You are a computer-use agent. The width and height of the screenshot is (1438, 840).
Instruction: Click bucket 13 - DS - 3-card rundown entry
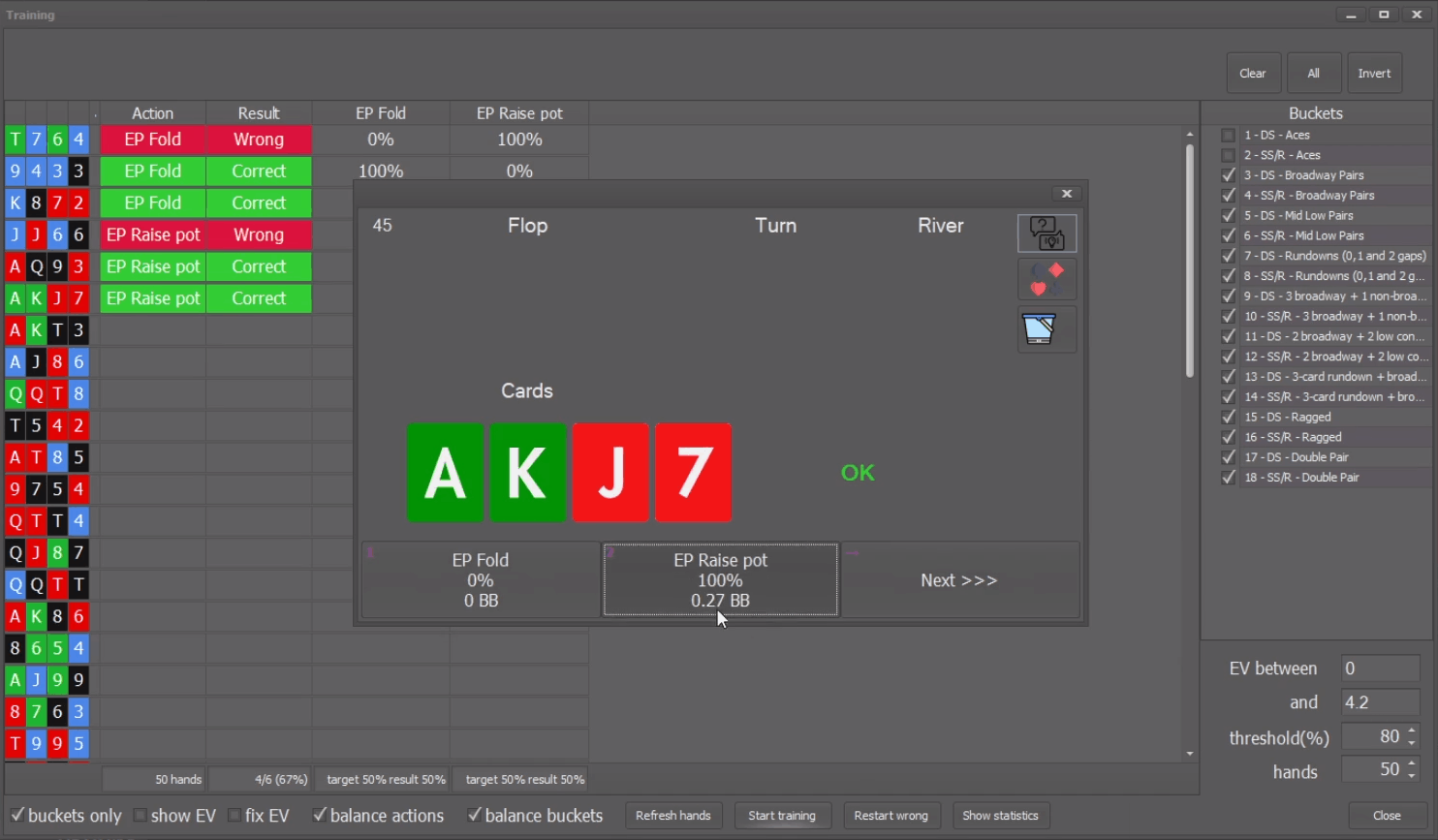(1334, 377)
